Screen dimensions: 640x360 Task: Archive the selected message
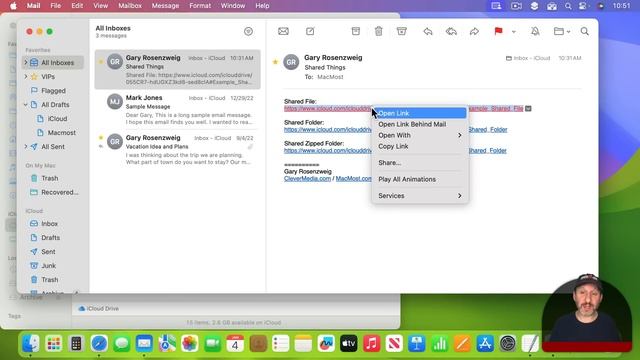point(356,31)
